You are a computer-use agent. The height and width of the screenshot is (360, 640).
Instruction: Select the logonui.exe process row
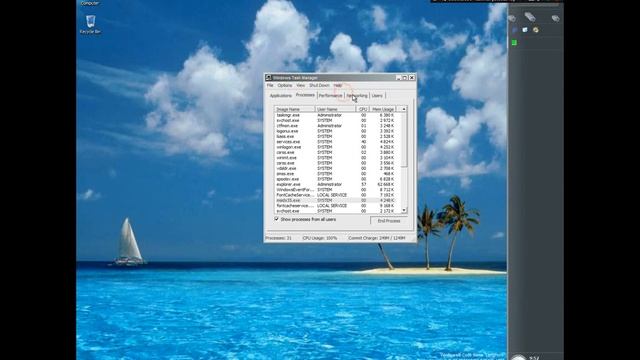pyautogui.click(x=337, y=131)
